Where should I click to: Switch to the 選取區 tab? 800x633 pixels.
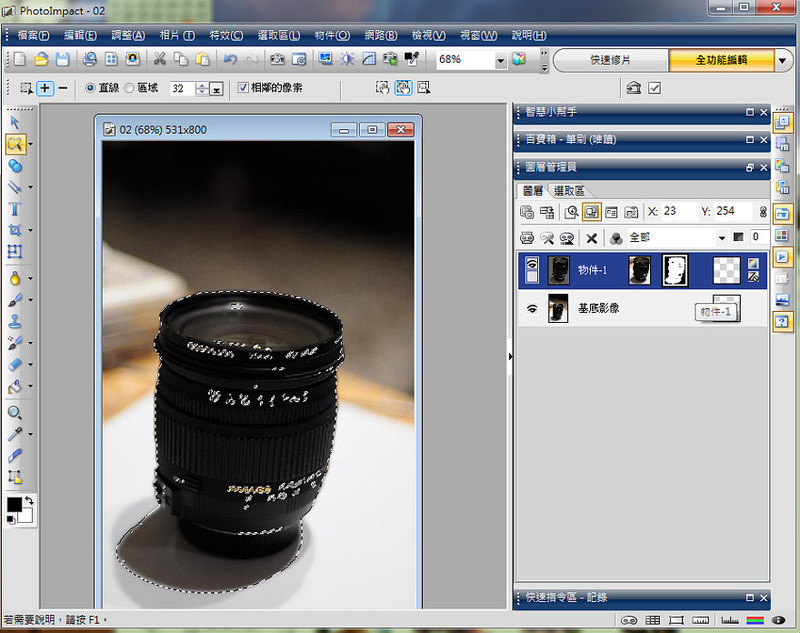[x=569, y=191]
